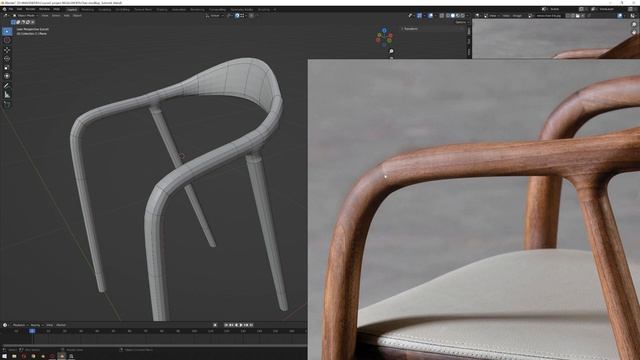Image resolution: width=640 pixels, height=360 pixels.
Task: Switch to the Shading workspace tab
Action: tap(162, 9)
